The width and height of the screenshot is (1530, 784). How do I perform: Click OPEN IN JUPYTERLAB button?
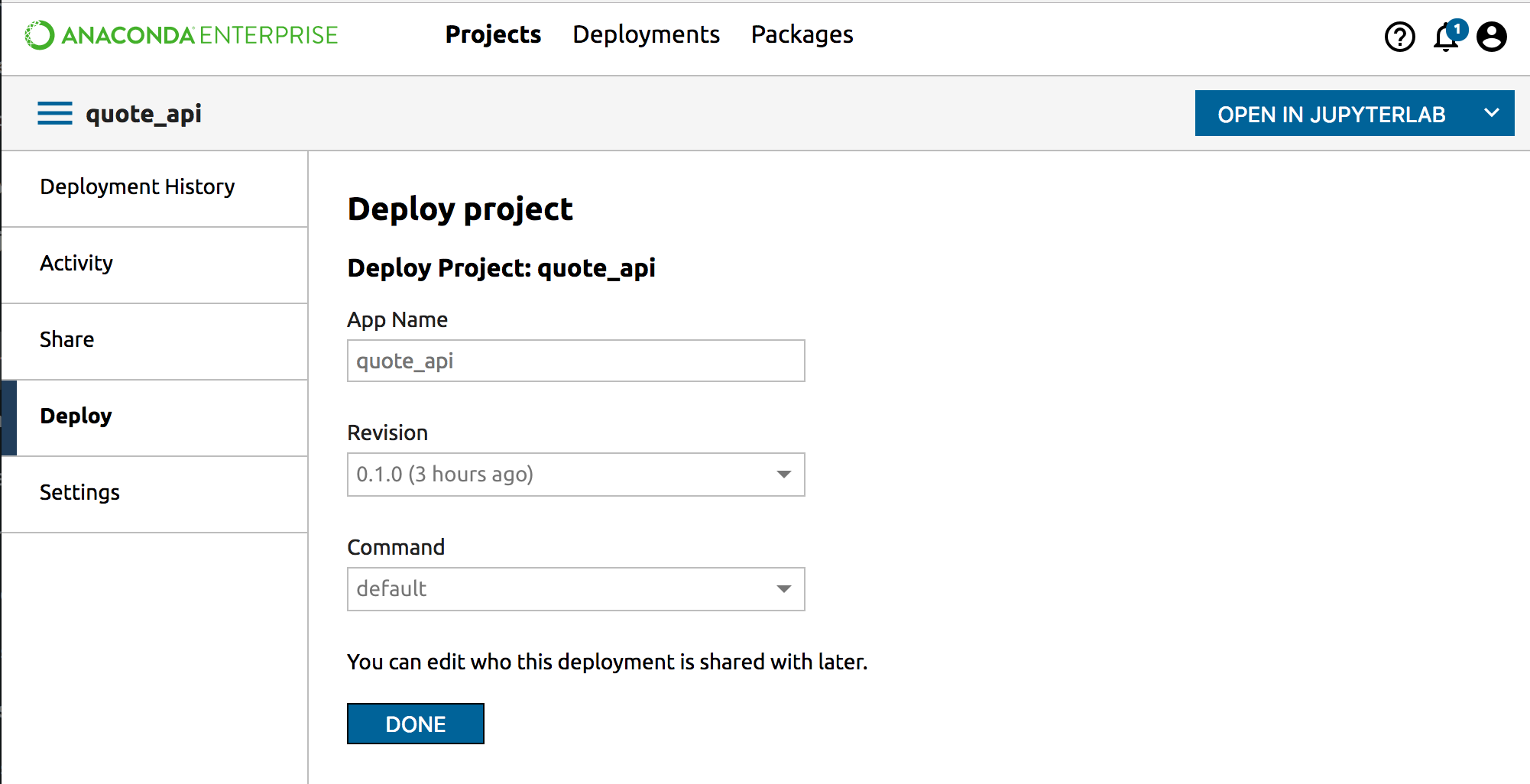coord(1331,114)
